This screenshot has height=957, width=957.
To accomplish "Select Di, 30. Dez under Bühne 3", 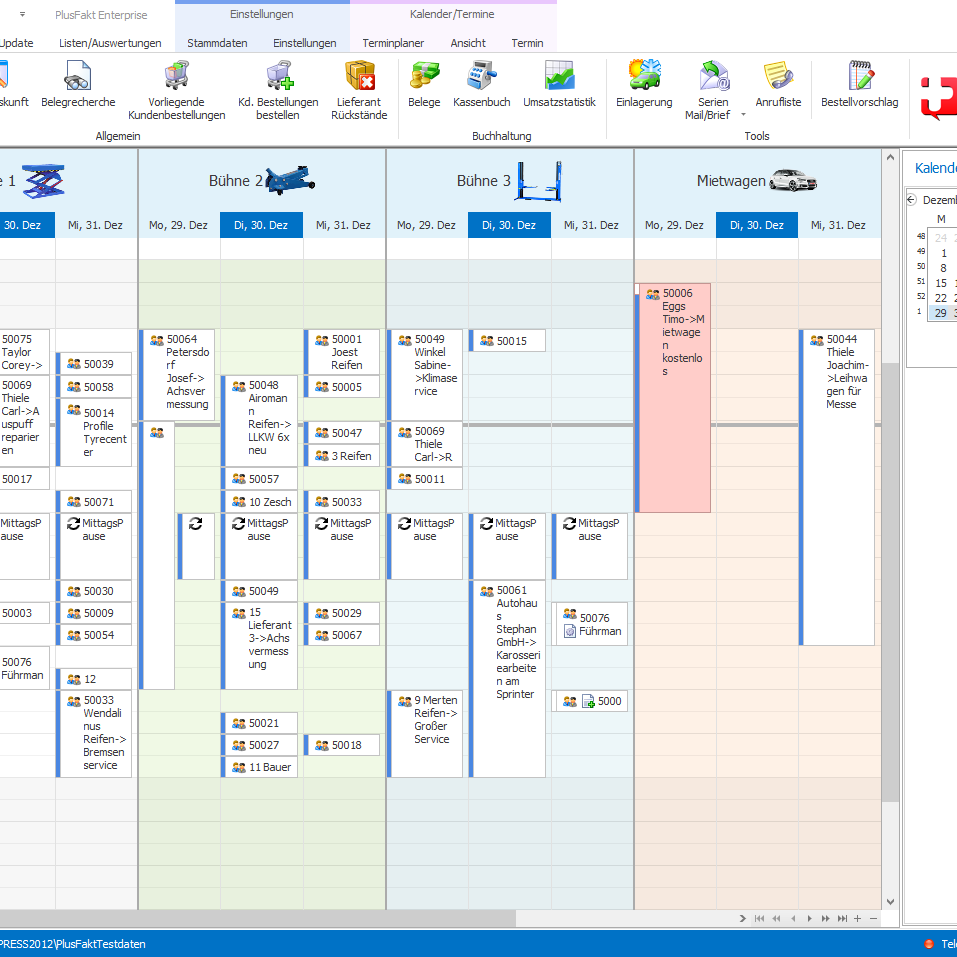I will (x=509, y=225).
